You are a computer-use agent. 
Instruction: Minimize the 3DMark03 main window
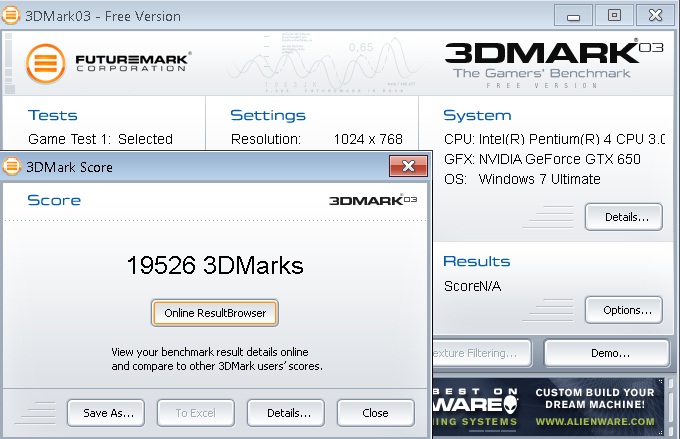(x=573, y=16)
